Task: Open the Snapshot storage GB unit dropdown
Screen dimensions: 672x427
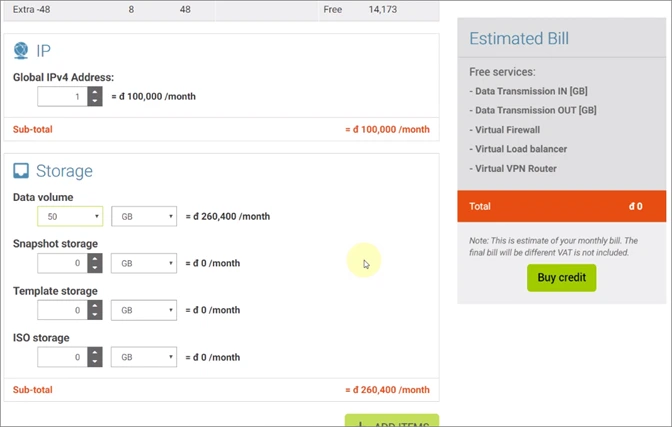Action: click(144, 263)
